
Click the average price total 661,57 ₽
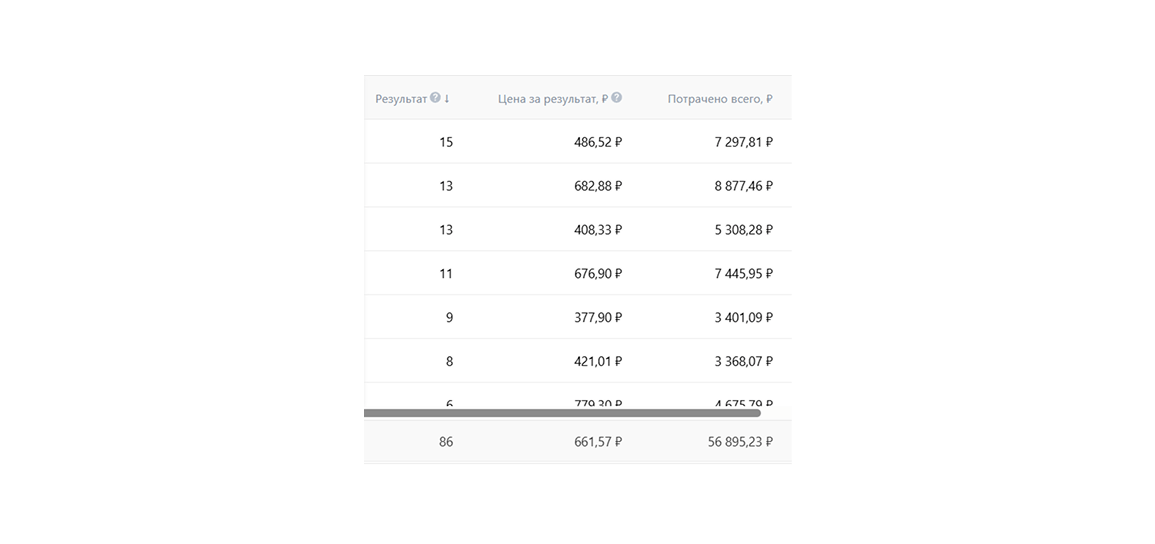(x=598, y=441)
